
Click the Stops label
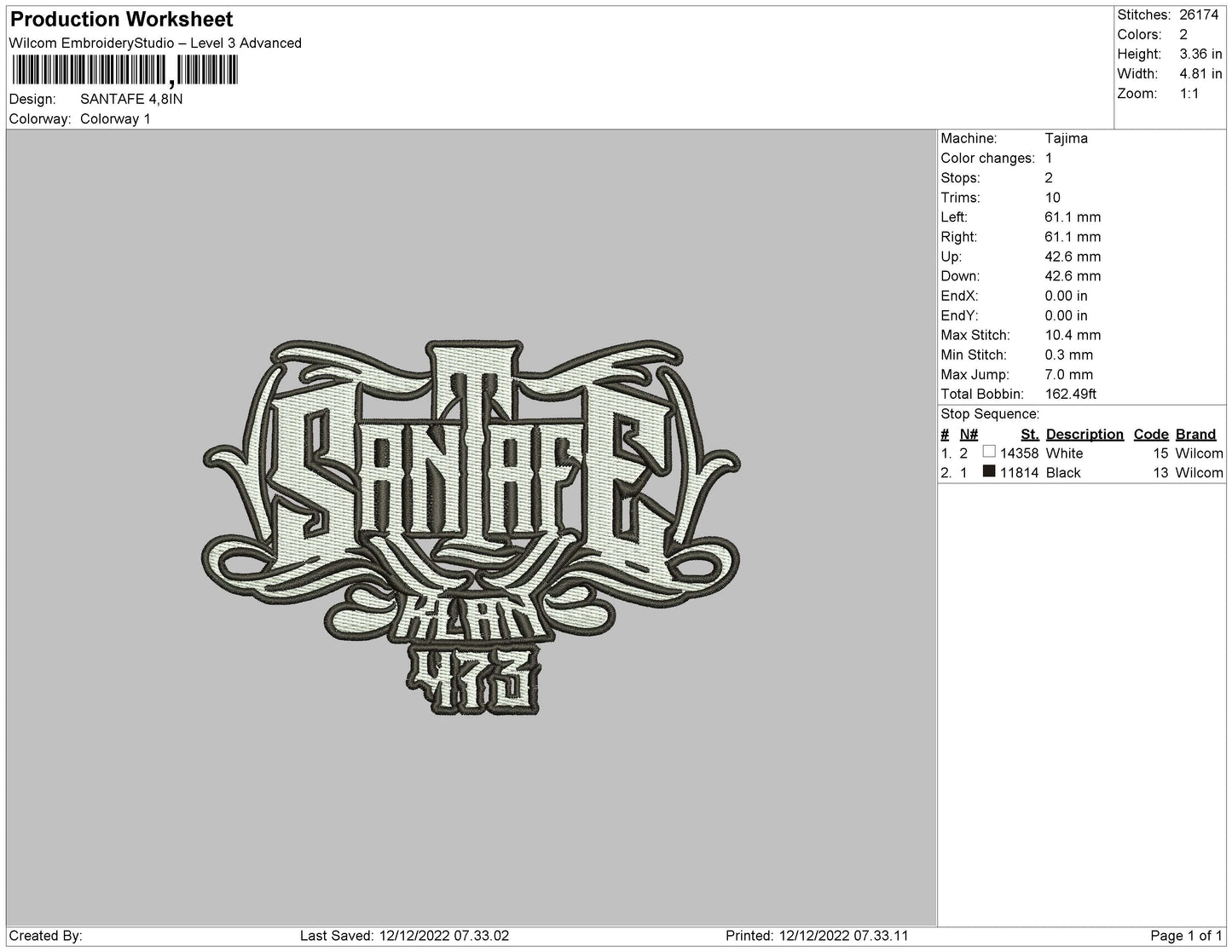tap(960, 177)
